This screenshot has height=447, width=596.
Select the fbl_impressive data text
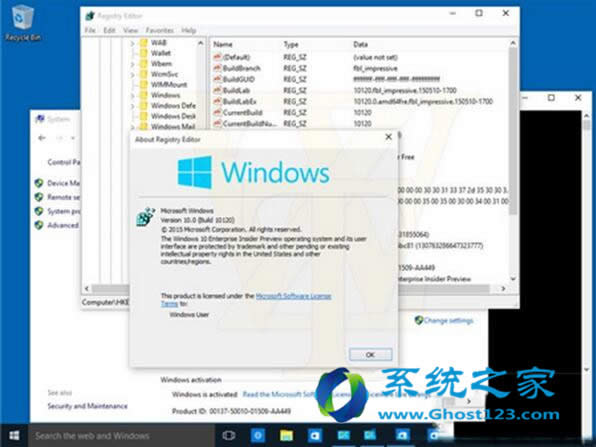(375, 68)
